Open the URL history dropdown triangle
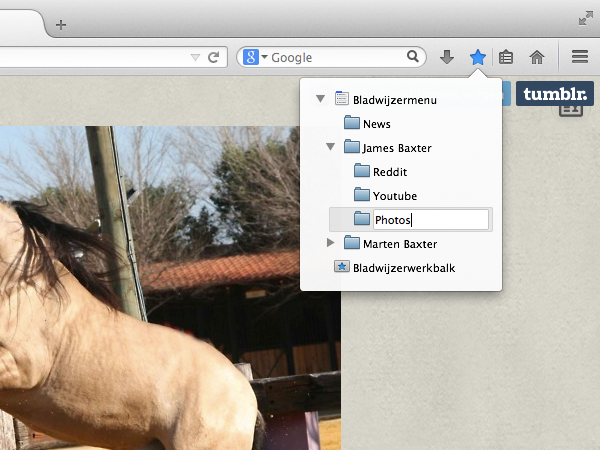The image size is (600, 450). coord(195,58)
